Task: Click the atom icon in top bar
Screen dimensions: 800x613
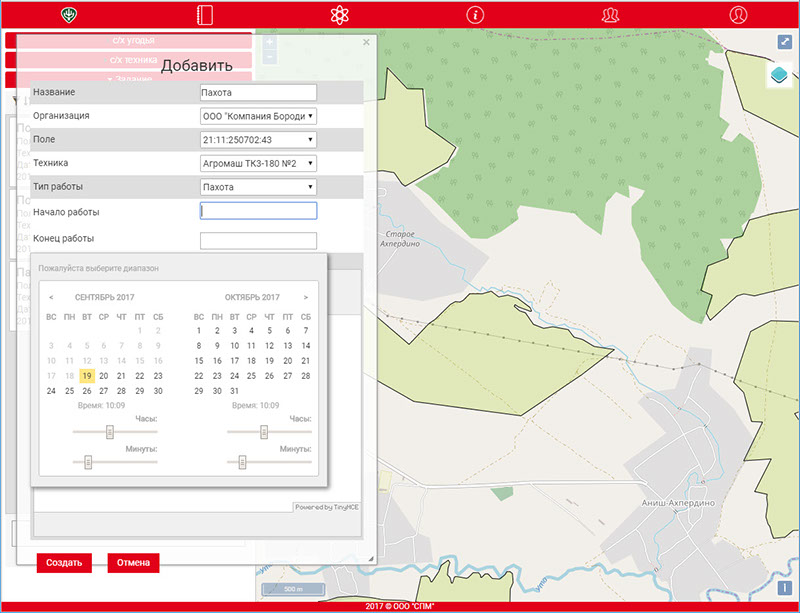Action: (340, 15)
